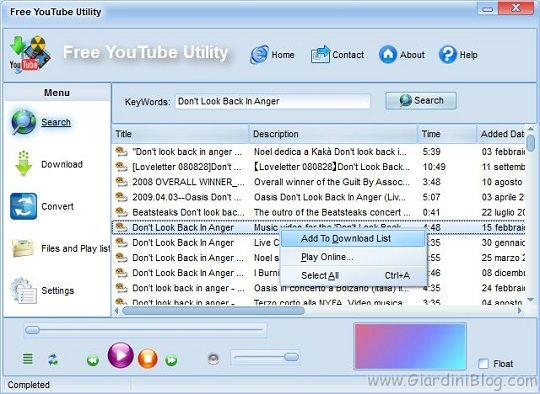Click the Home text link
Viewport: 540px width, 394px height.
click(x=283, y=55)
